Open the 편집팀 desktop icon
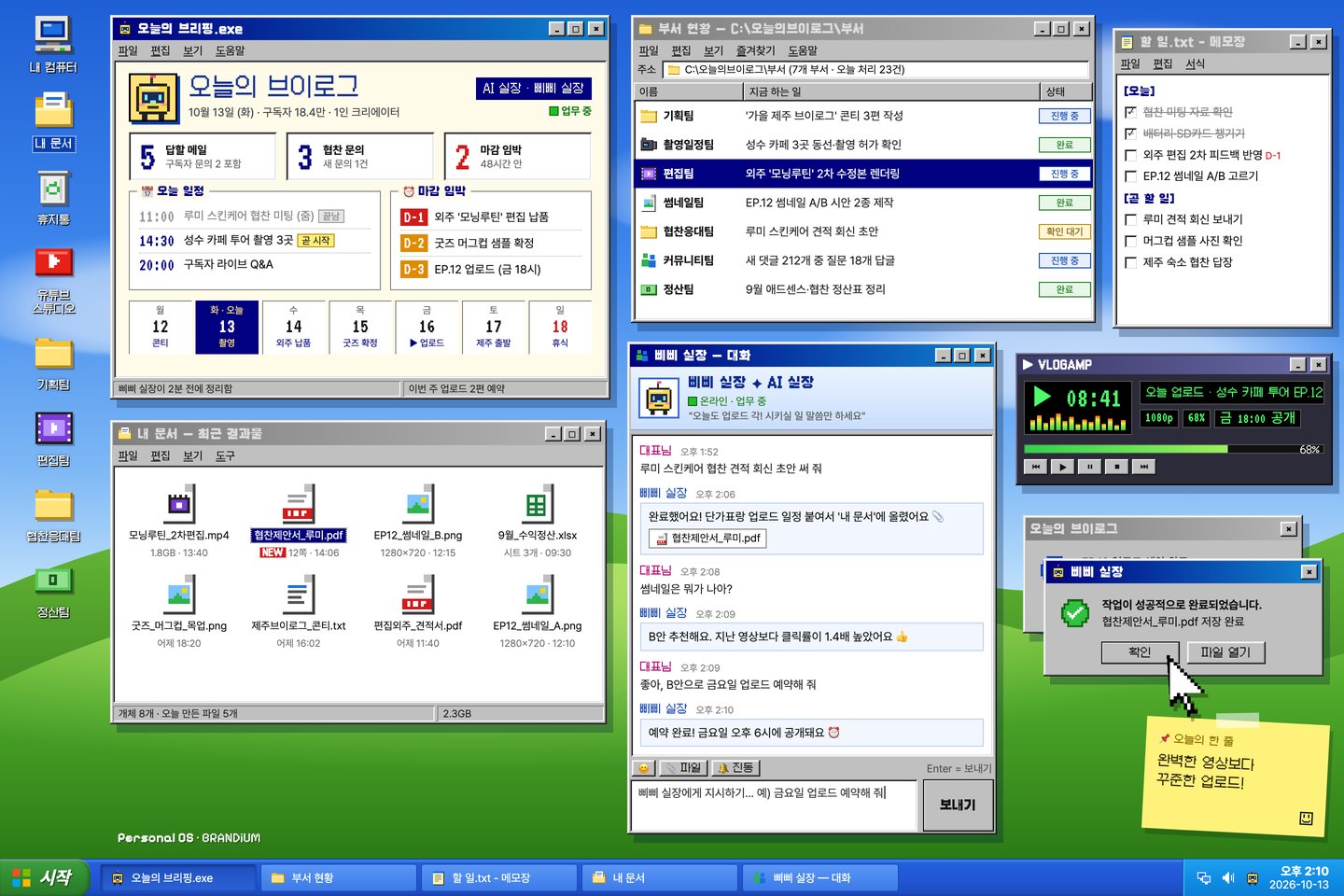Image resolution: width=1344 pixels, height=896 pixels. pos(53,428)
